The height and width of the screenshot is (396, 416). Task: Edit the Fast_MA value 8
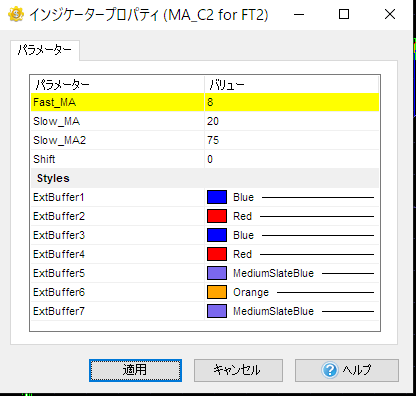pos(210,102)
